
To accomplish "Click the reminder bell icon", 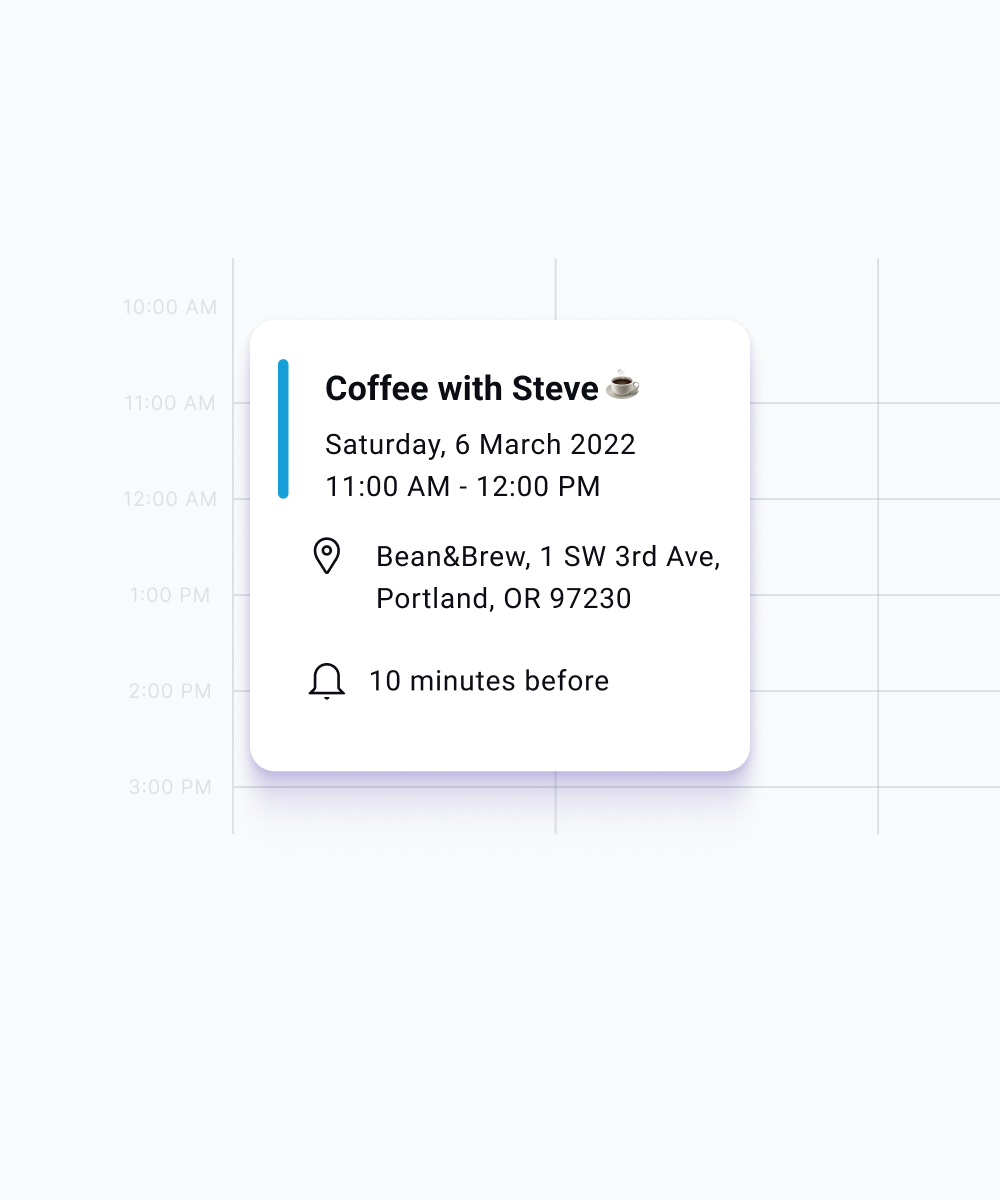I will tap(326, 681).
